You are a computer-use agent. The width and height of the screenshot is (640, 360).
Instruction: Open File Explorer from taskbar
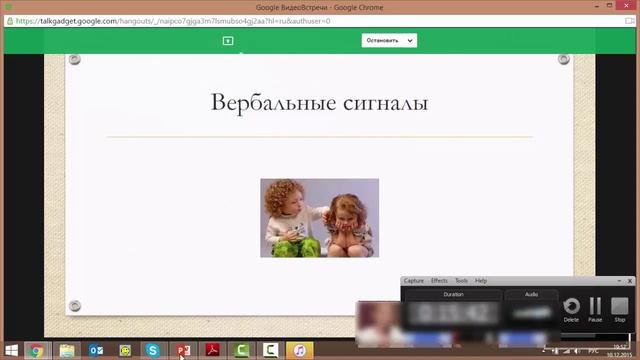[x=67, y=351]
